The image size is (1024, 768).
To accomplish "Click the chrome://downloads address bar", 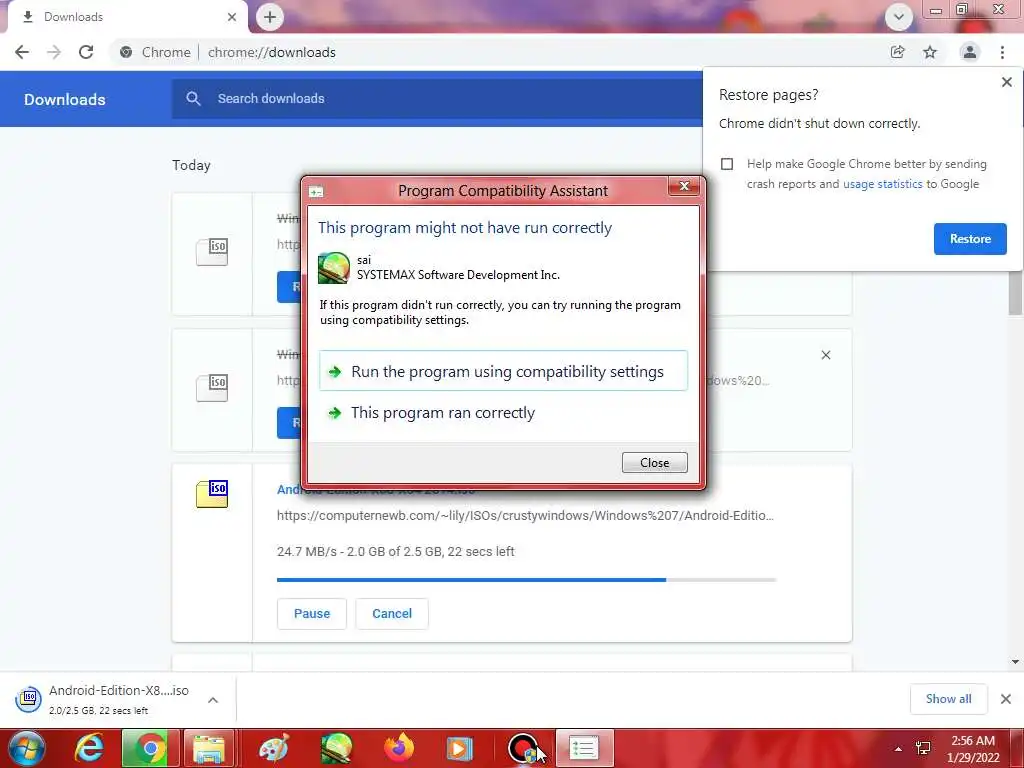I will tap(271, 52).
